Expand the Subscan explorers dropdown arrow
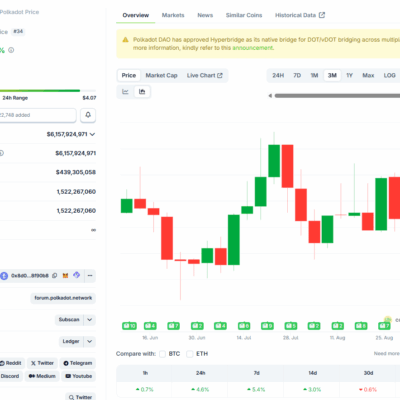This screenshot has height=400, width=400. click(x=90, y=320)
